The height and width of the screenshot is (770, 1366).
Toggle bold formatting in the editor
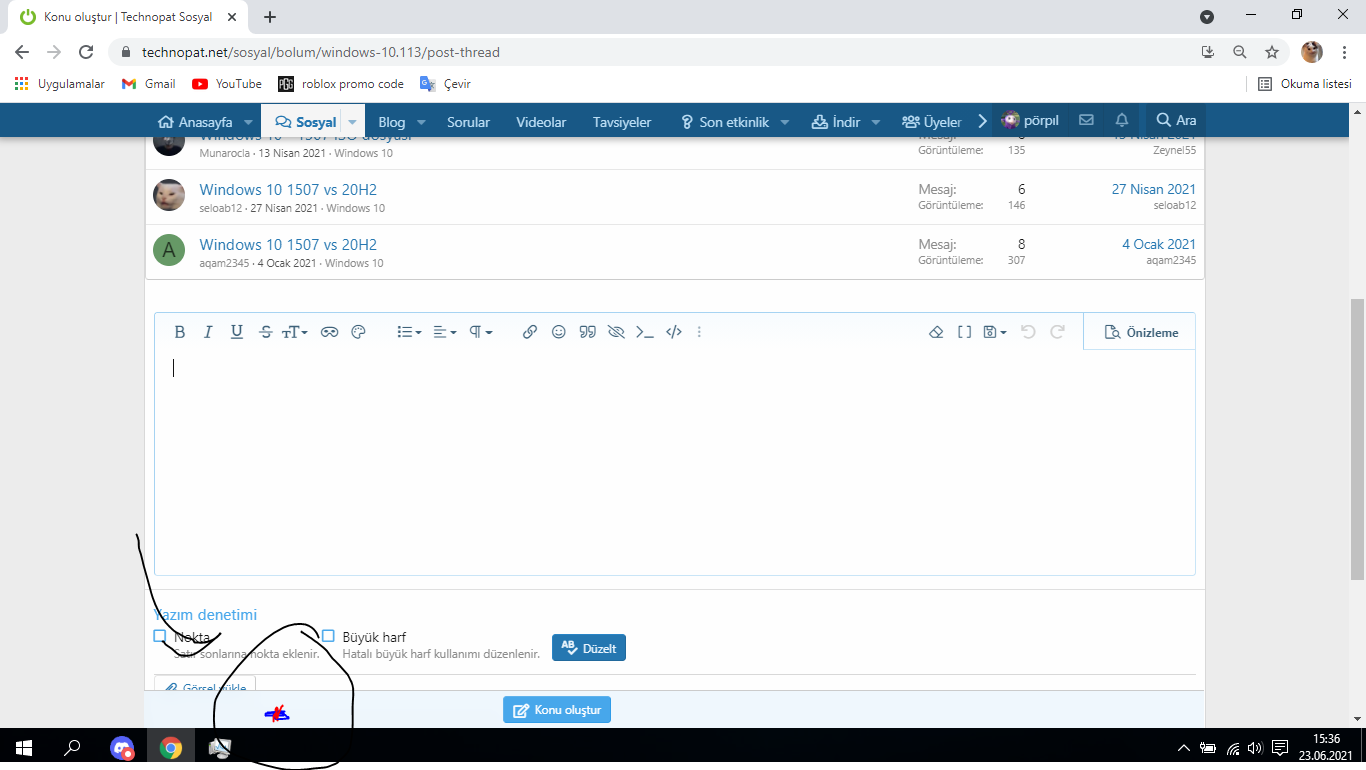click(180, 332)
